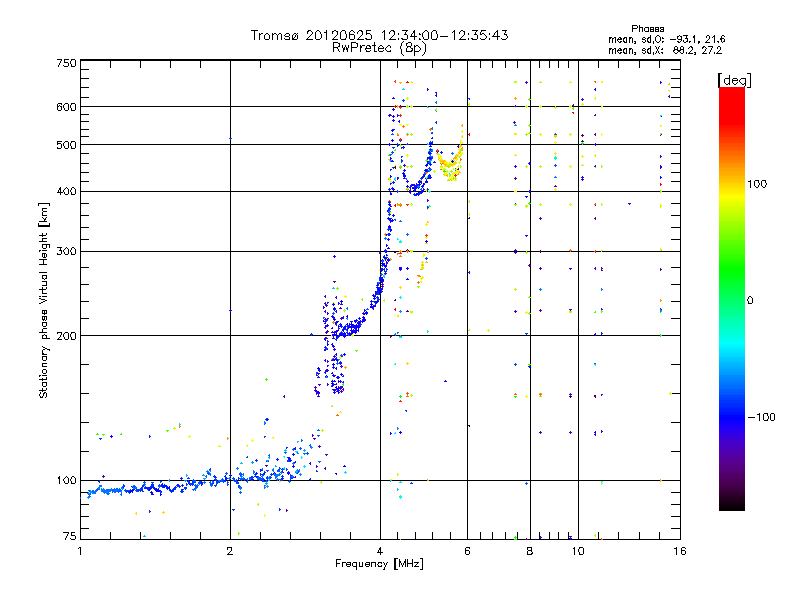
Task: Click the y-axis tick label "200"
Action: pyautogui.click(x=66, y=336)
